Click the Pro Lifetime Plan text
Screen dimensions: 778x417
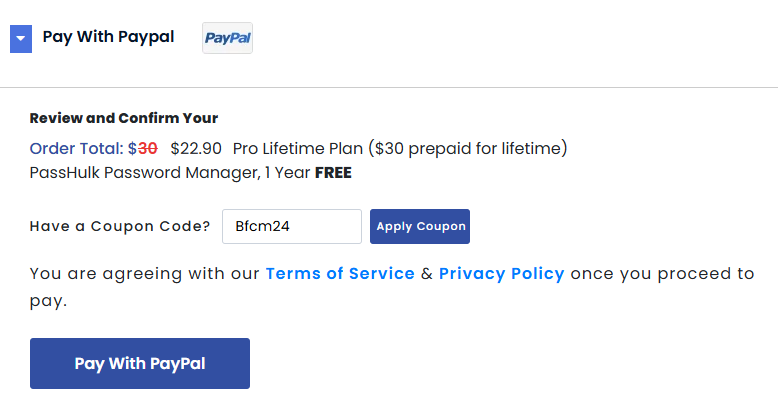(x=298, y=149)
